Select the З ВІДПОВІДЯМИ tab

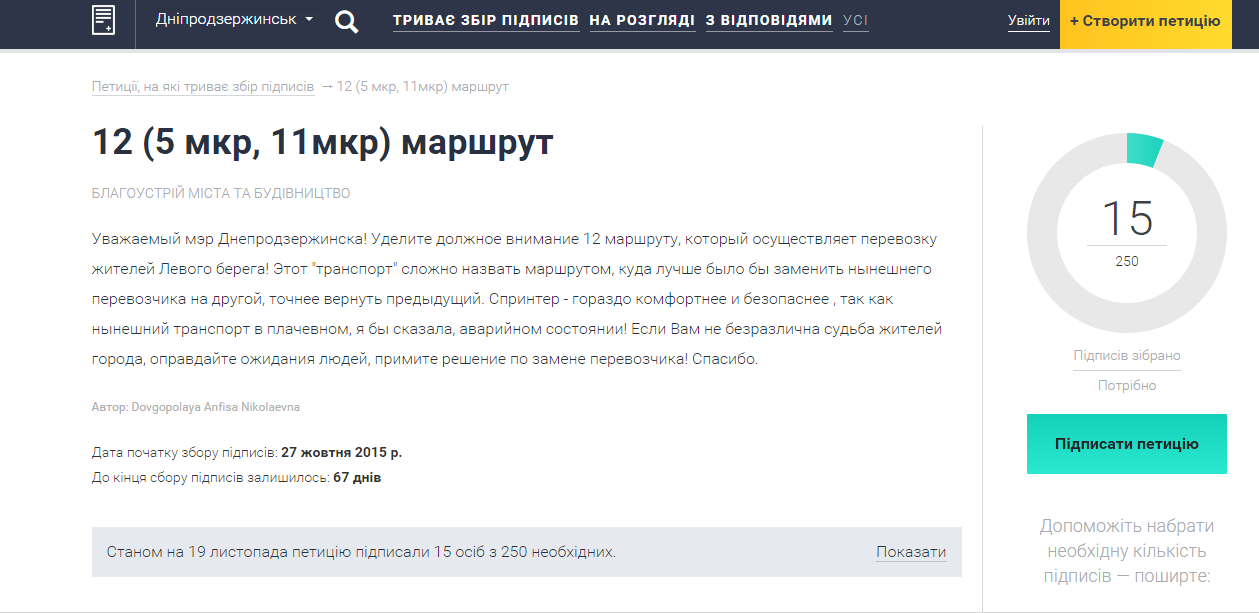[768, 21]
